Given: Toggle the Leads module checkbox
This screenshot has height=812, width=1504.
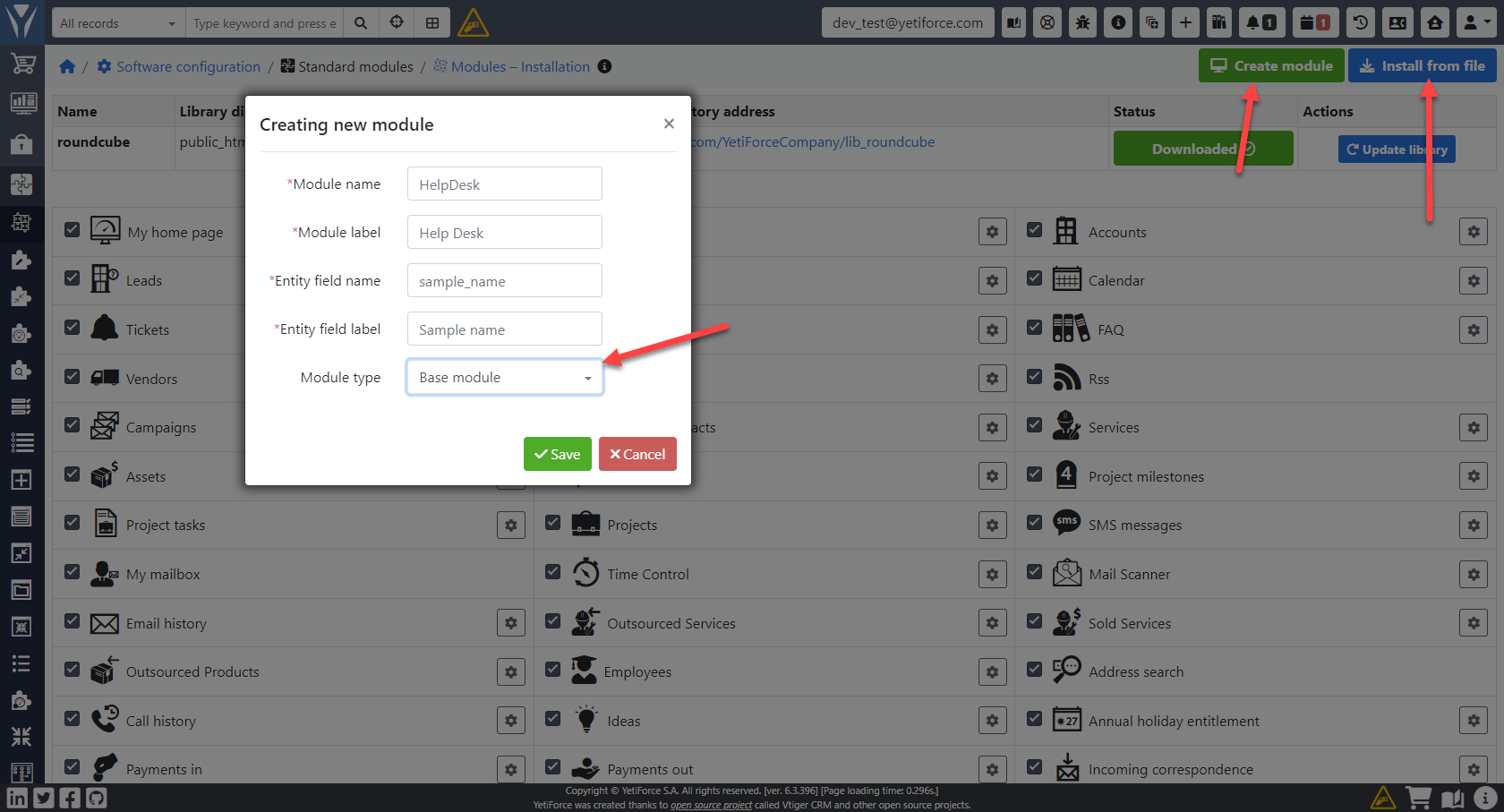Looking at the screenshot, I should click(x=73, y=278).
